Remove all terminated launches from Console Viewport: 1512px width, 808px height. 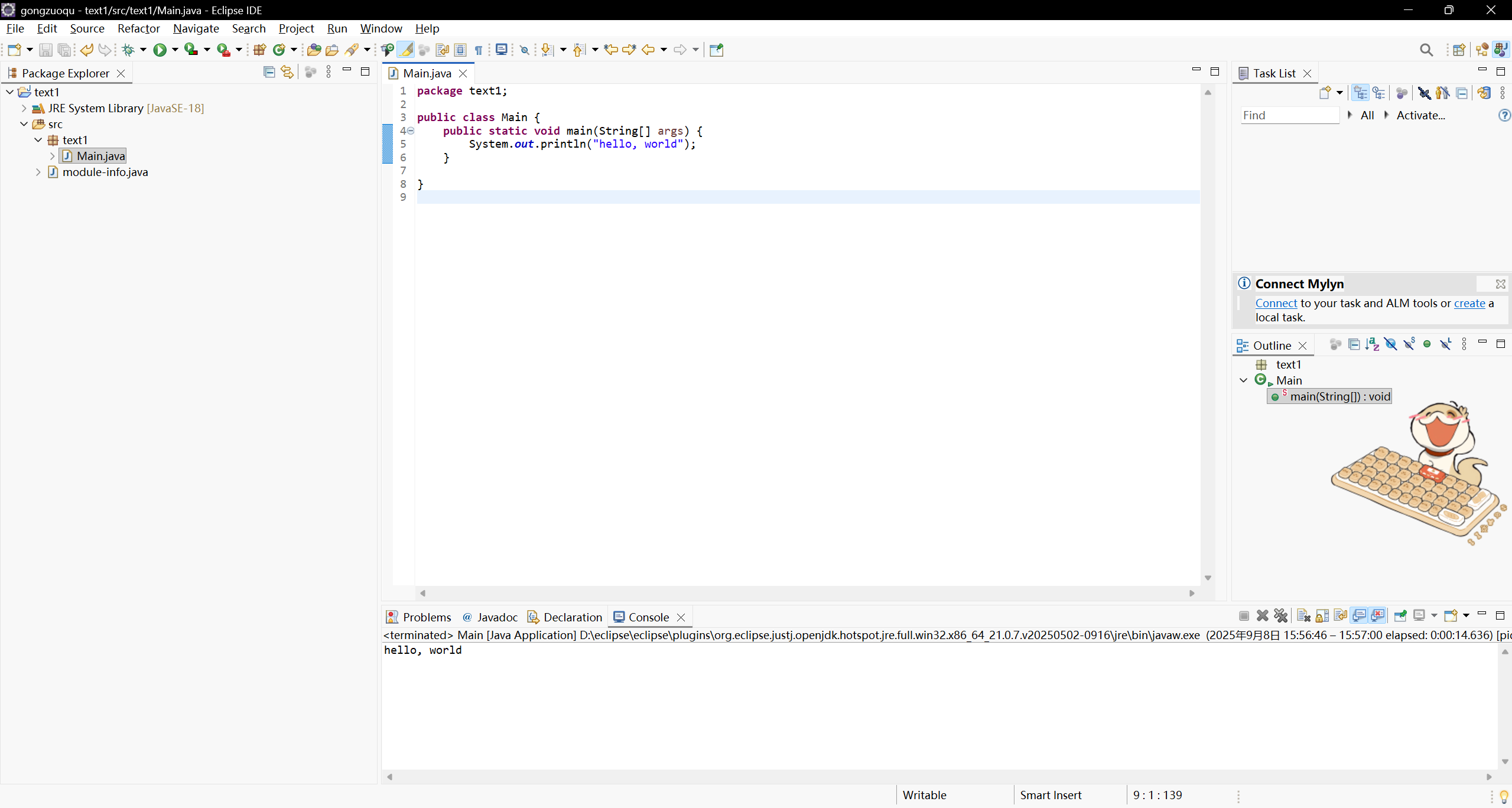(1281, 615)
